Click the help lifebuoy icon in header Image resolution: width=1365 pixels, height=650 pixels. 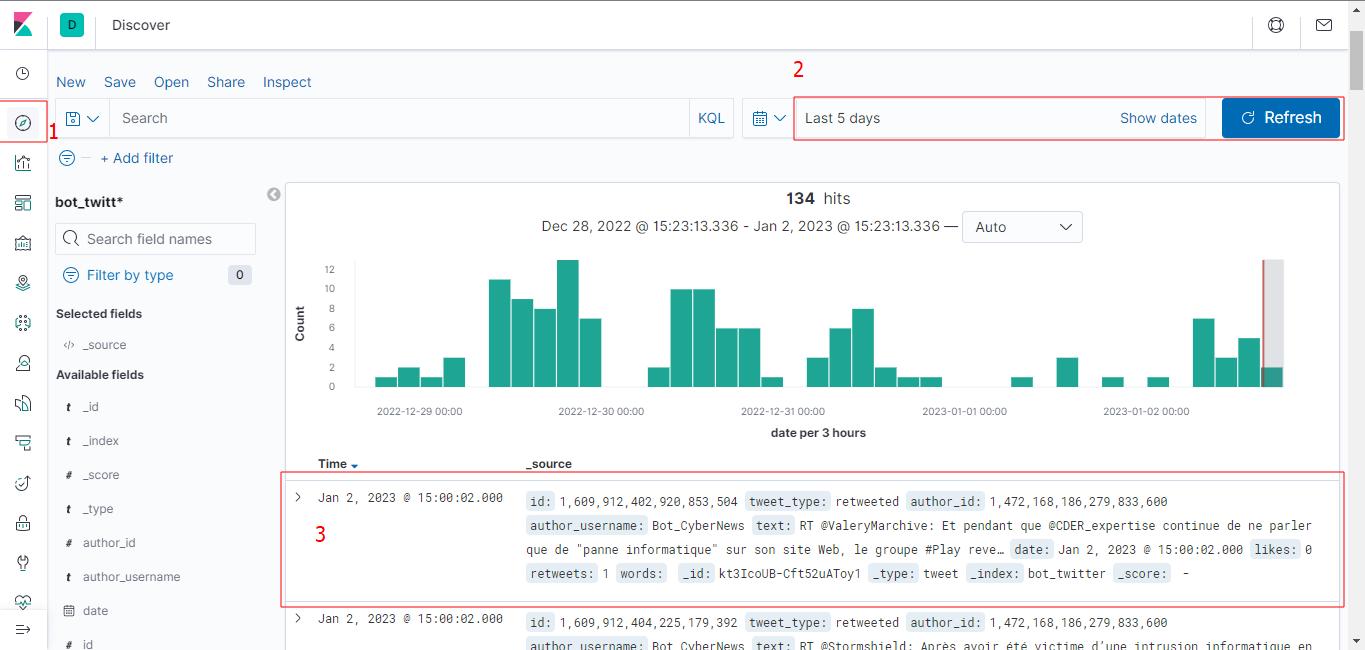point(1276,25)
